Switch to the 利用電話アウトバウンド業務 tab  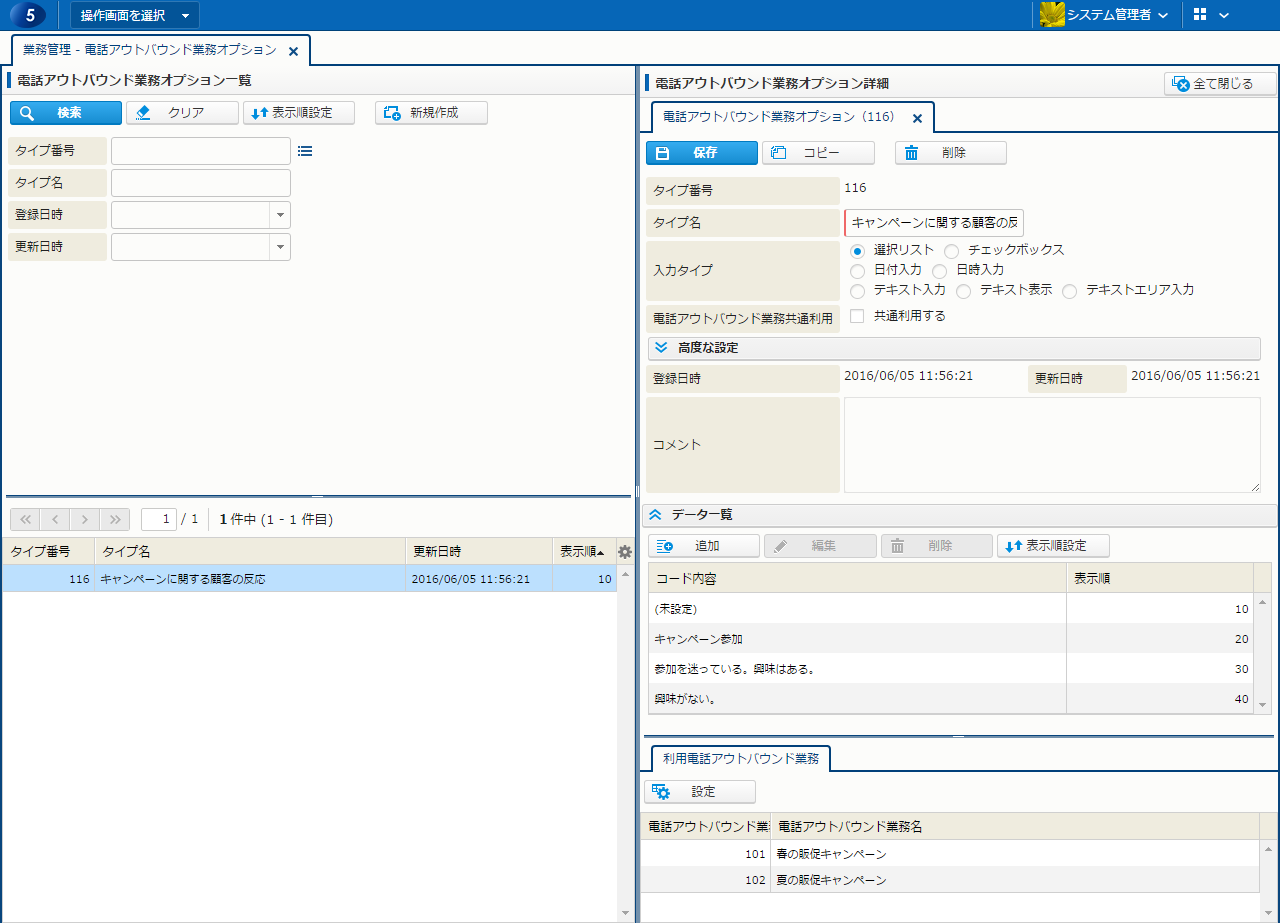(x=740, y=759)
